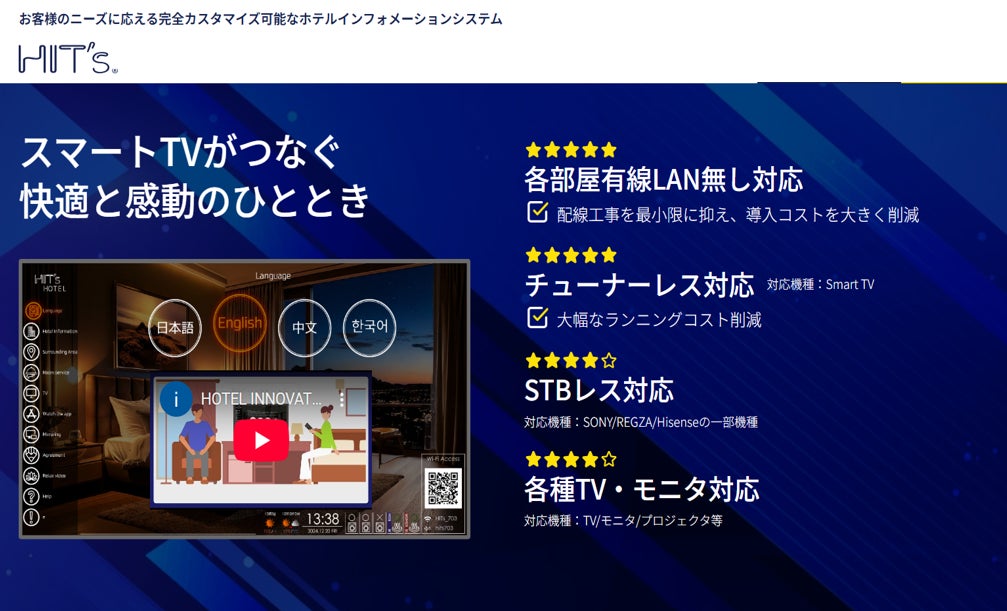The width and height of the screenshot is (1007, 611).
Task: Expand the info circle on the video banner
Action: pos(178,398)
